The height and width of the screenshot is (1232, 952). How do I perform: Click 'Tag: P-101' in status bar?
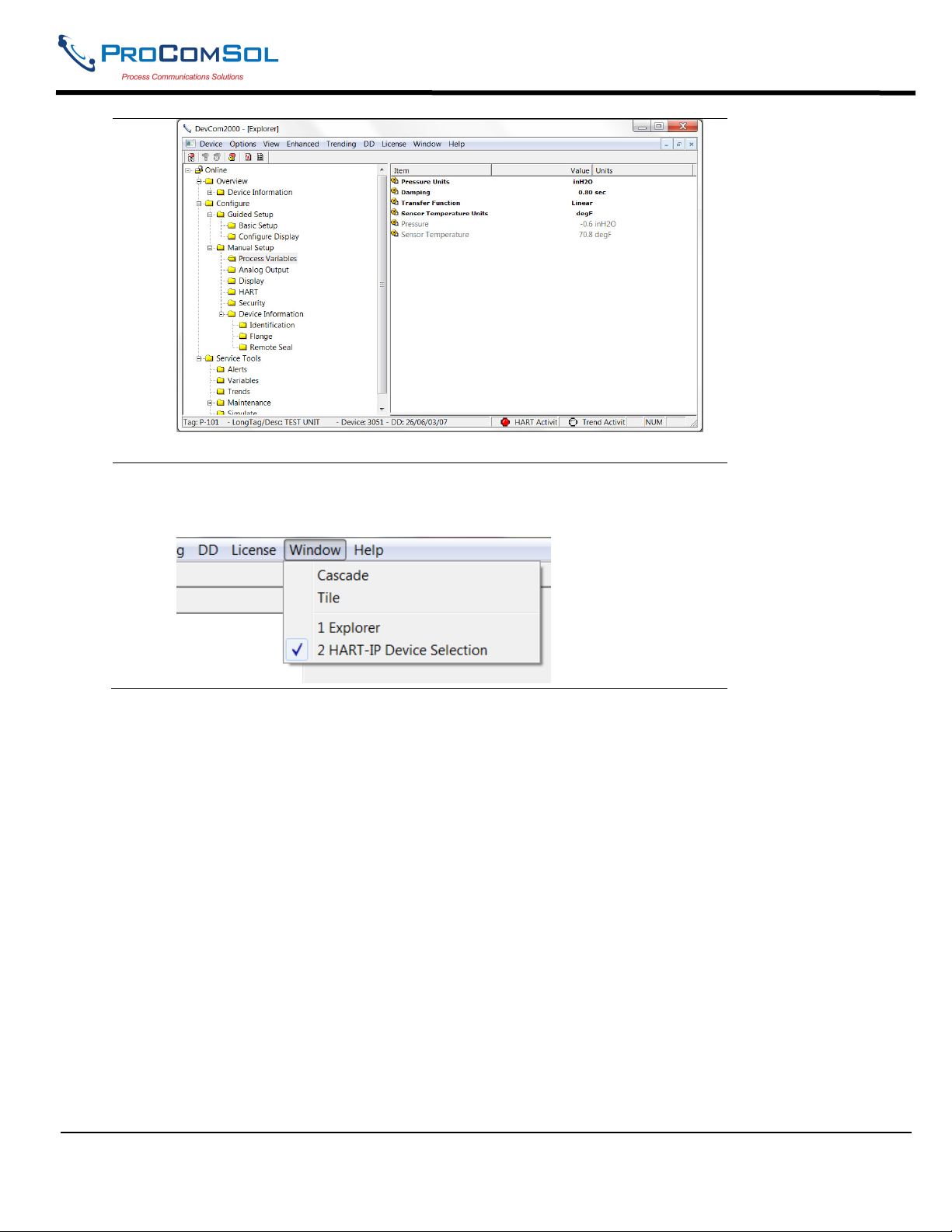tap(201, 422)
